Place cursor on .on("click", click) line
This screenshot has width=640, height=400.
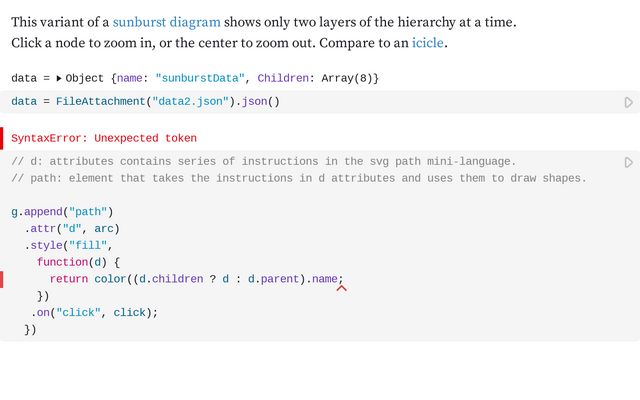(x=94, y=312)
